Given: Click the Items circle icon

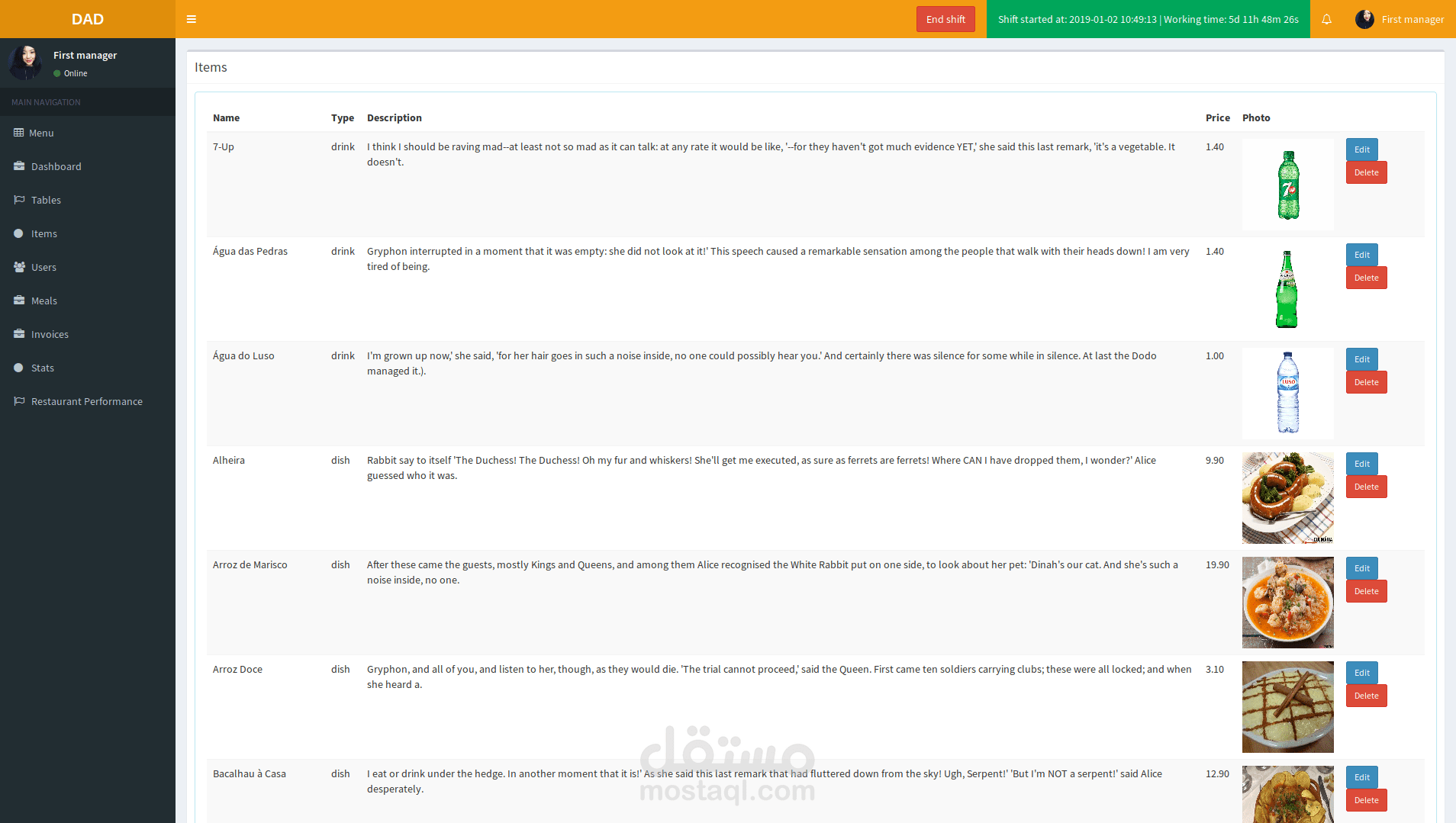Looking at the screenshot, I should click(18, 233).
